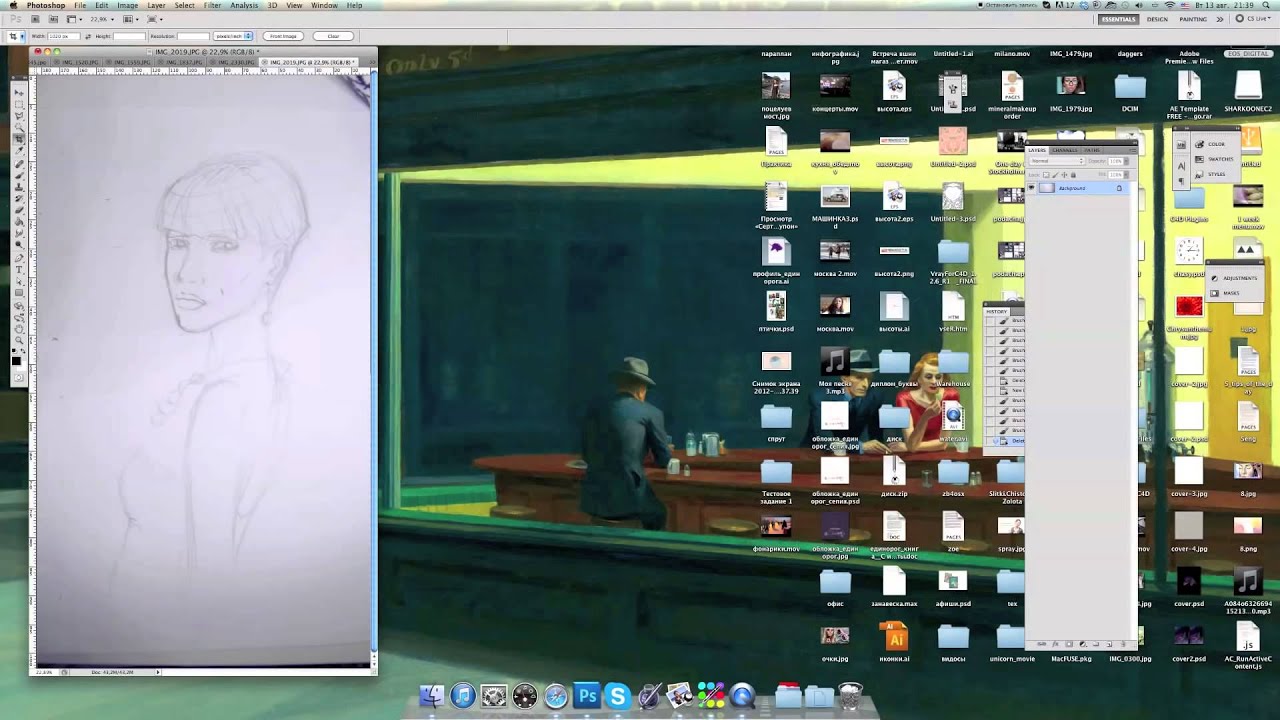Image resolution: width=1280 pixels, height=720 pixels.
Task: Open the Trash in the Dock
Action: [x=850, y=695]
